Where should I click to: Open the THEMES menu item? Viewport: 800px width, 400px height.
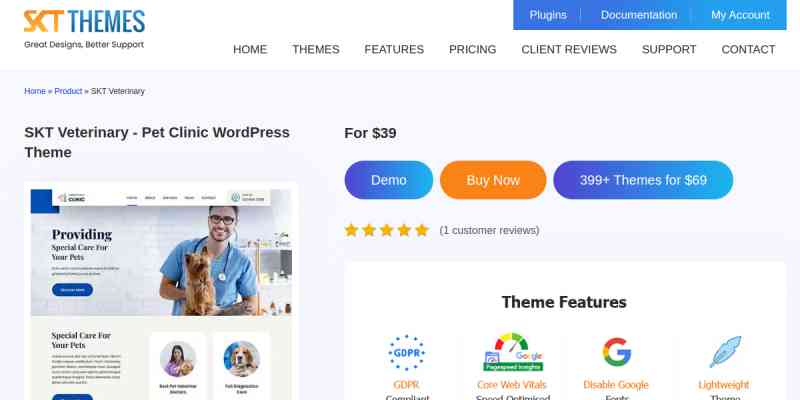tap(316, 49)
